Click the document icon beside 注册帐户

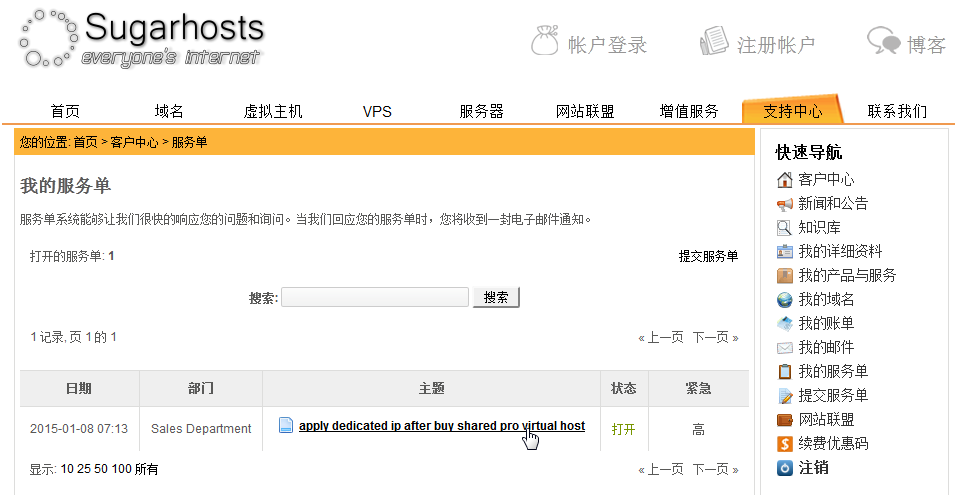[714, 41]
